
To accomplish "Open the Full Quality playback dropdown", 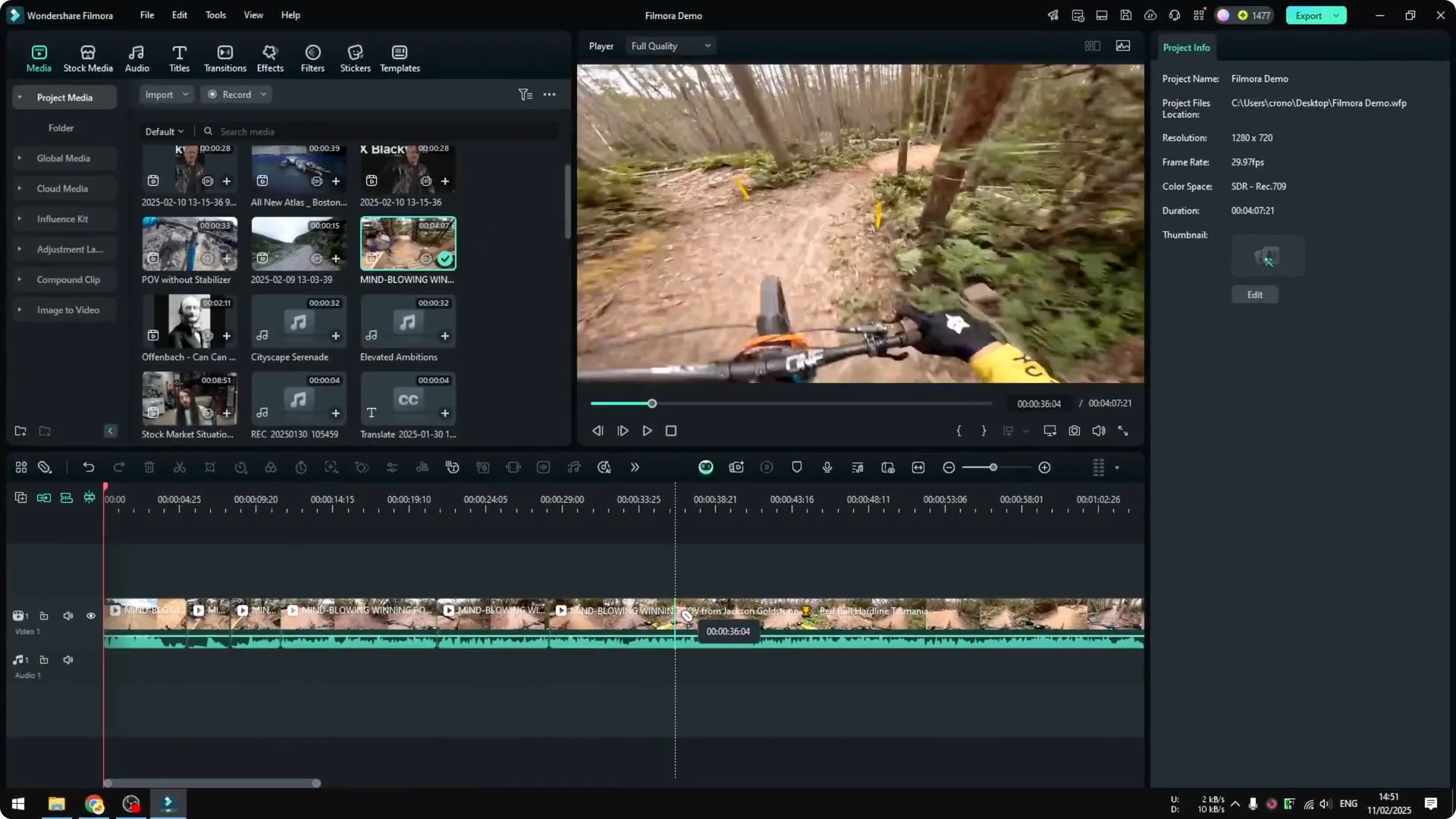I will pos(670,45).
